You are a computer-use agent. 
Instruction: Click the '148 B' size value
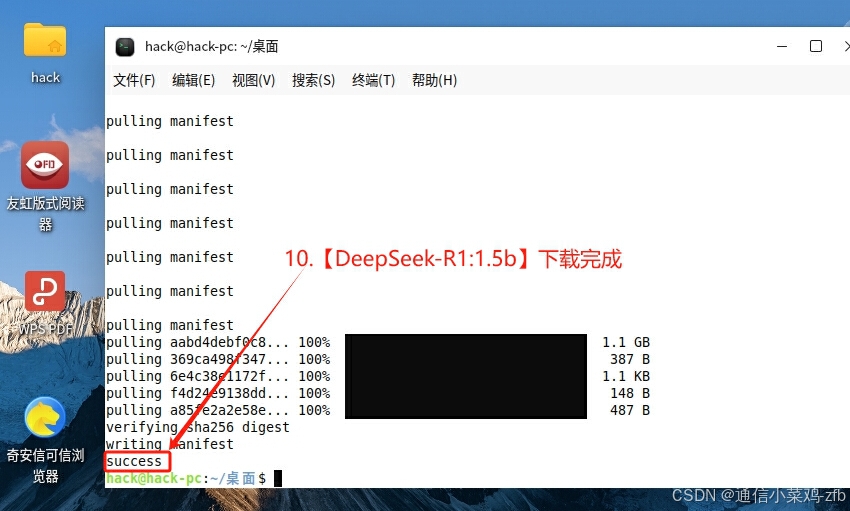pyautogui.click(x=630, y=393)
